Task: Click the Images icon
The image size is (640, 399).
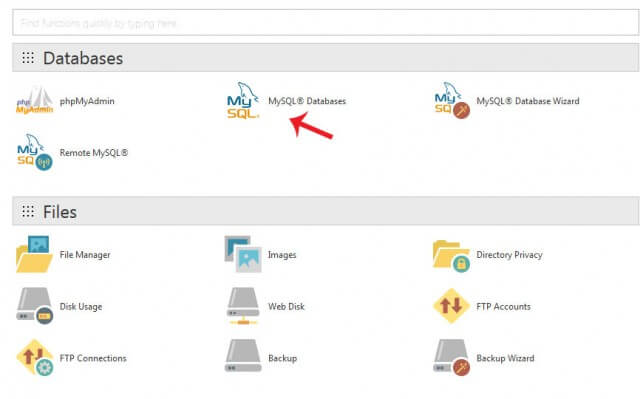Action: point(243,254)
